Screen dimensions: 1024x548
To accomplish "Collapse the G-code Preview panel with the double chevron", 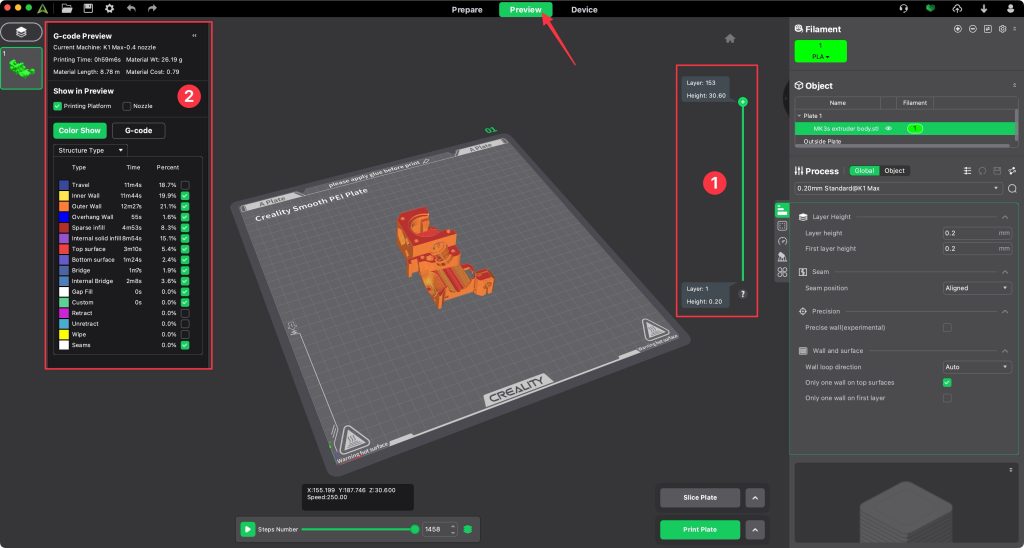I will point(194,35).
